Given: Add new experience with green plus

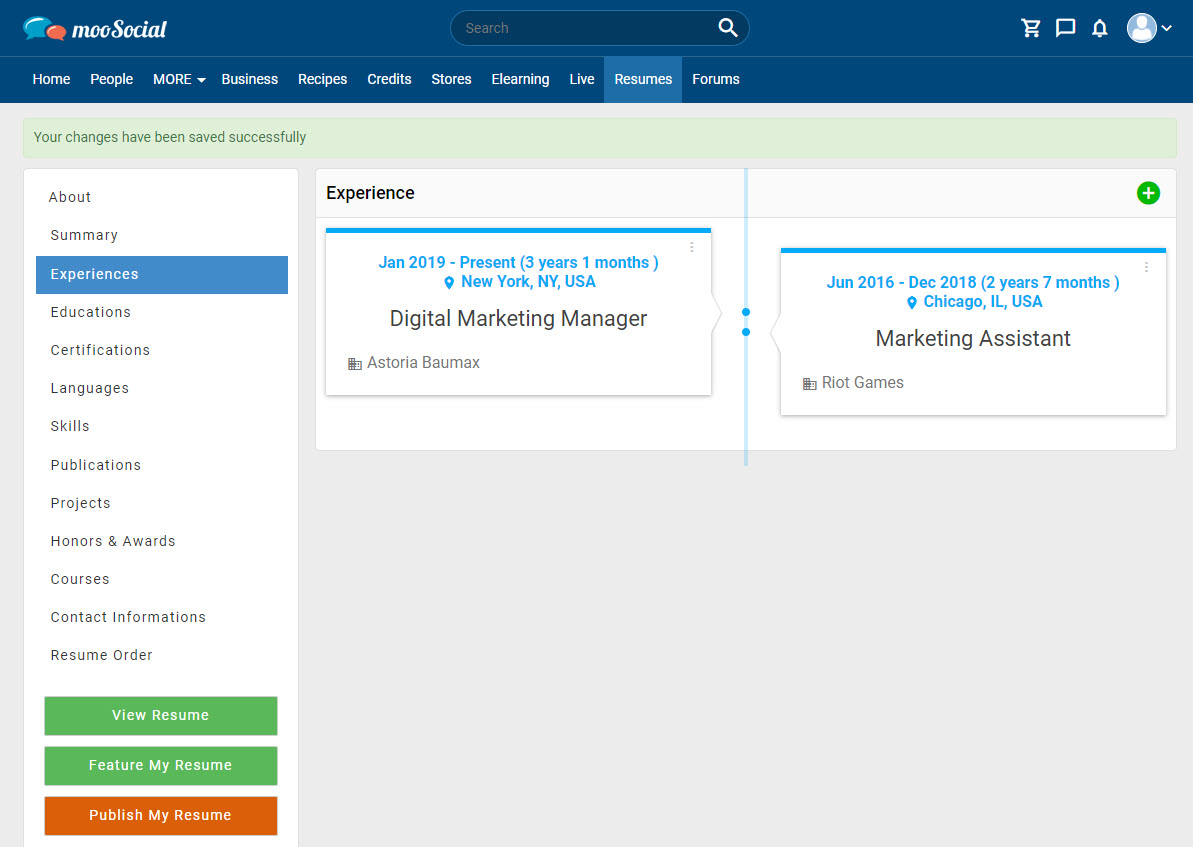Looking at the screenshot, I should (1148, 193).
